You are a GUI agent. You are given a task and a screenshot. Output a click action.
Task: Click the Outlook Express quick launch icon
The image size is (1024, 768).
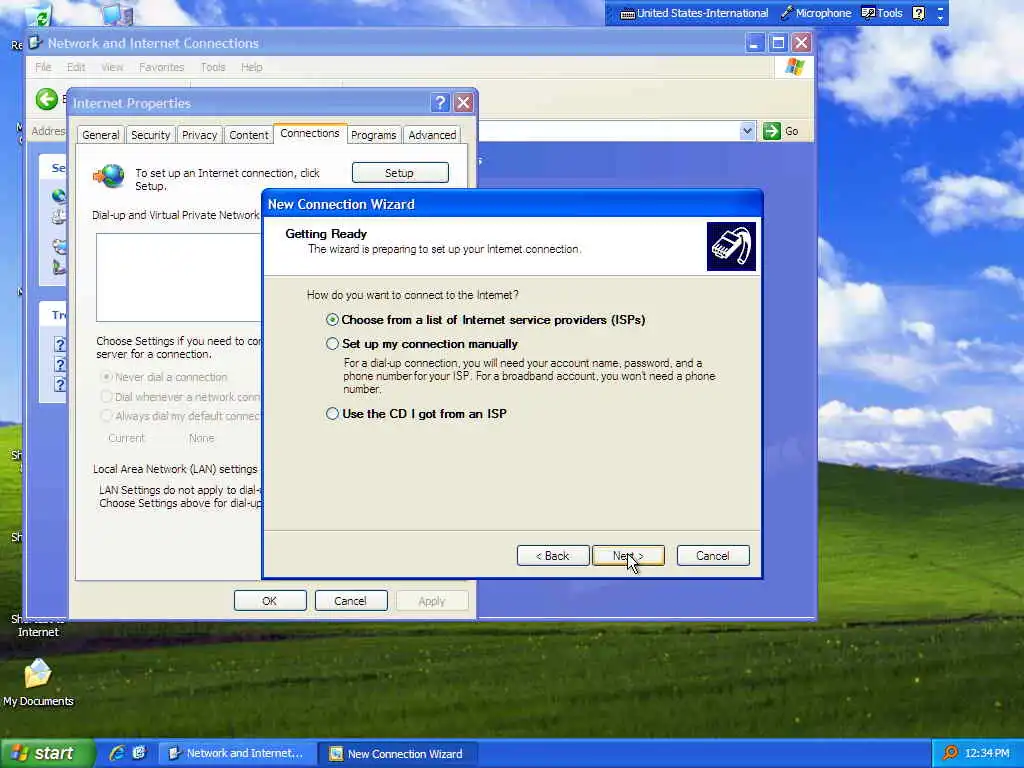(139, 753)
